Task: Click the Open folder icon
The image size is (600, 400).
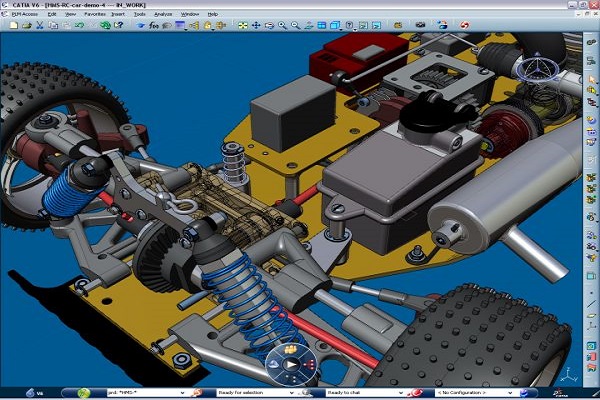Action: tap(26, 25)
